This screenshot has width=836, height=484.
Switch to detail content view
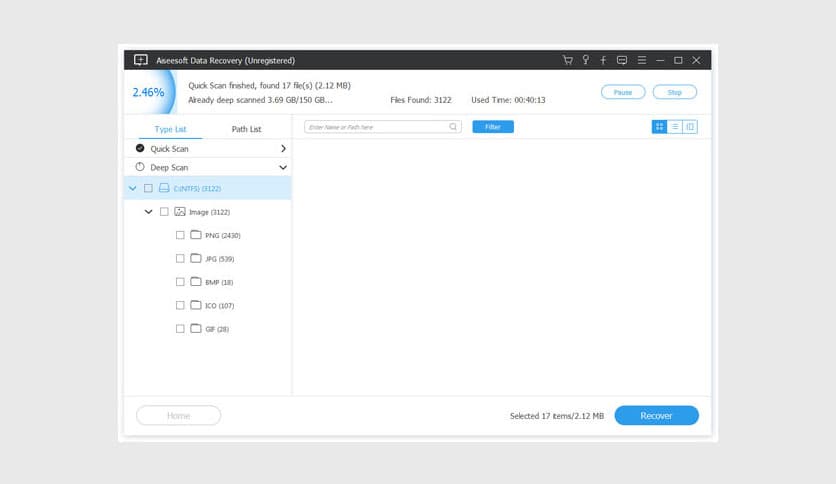tap(690, 127)
